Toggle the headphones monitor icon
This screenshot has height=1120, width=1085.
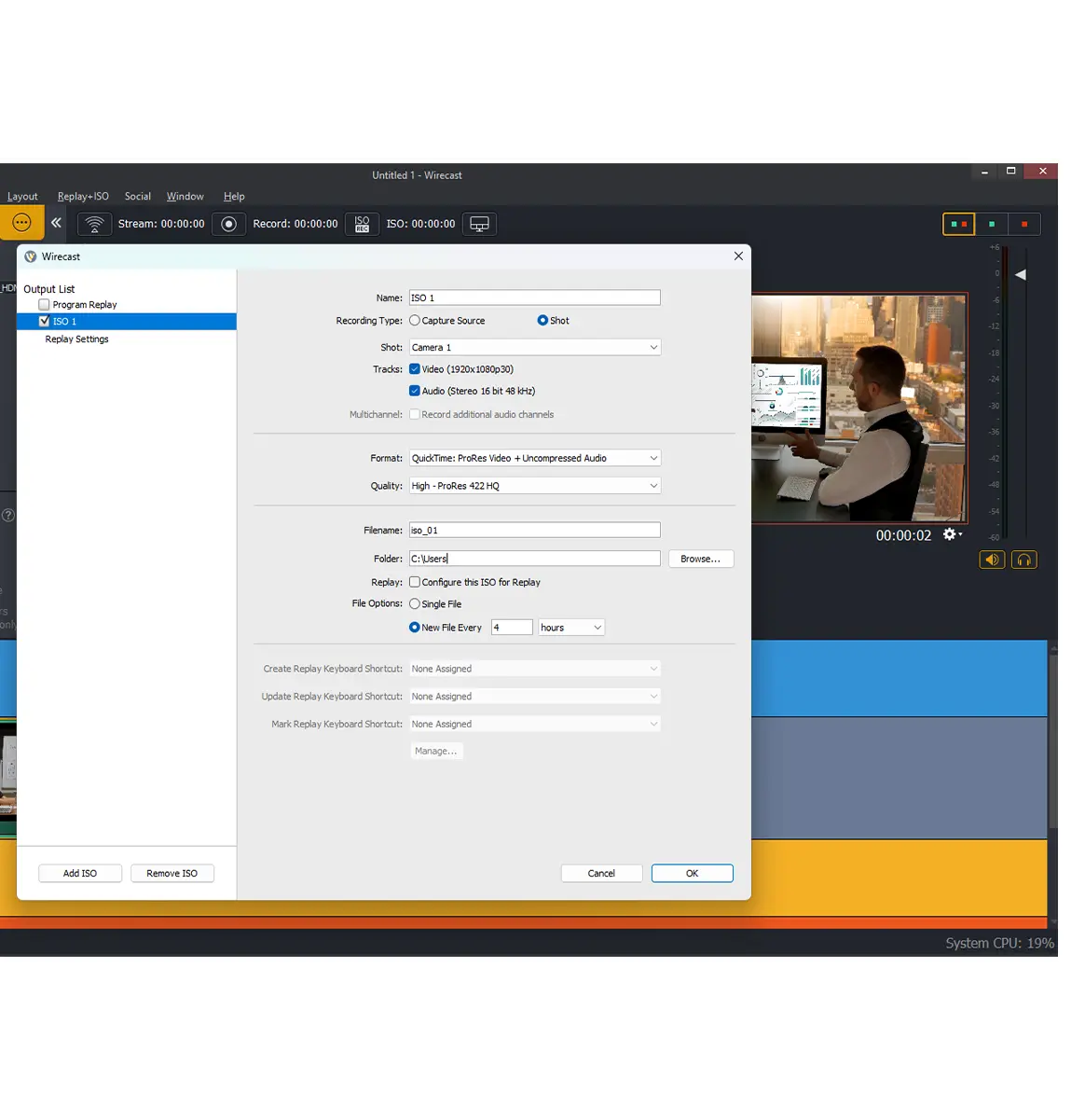coord(1024,560)
